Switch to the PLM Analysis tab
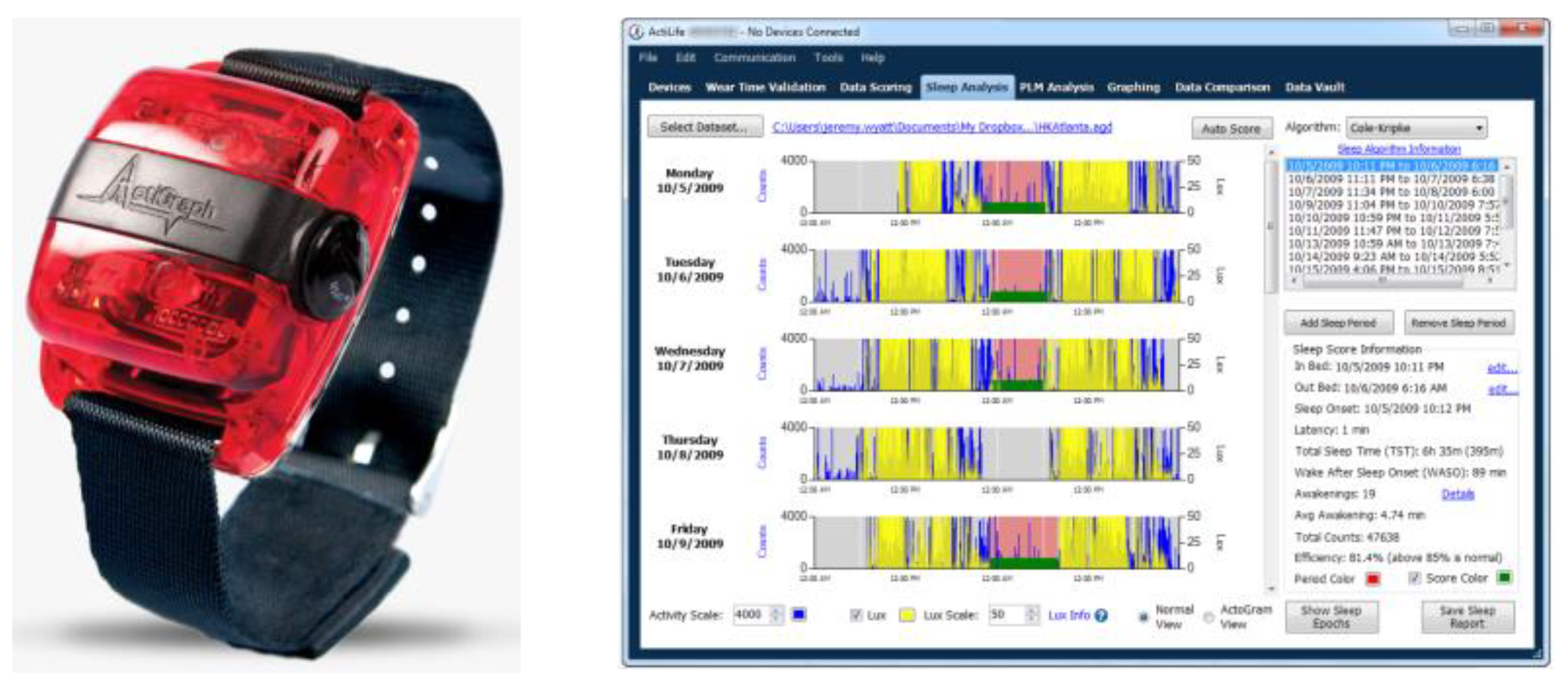 click(x=1056, y=87)
